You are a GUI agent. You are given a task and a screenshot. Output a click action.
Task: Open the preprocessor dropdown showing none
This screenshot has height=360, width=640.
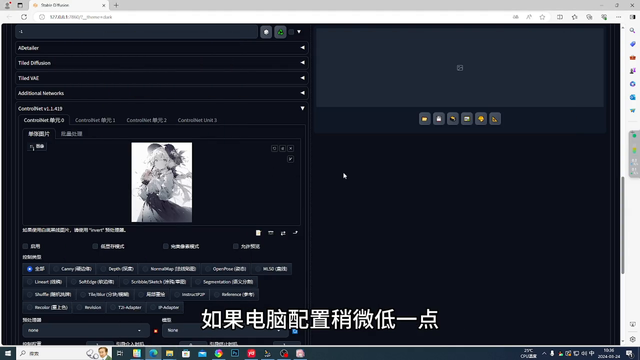tap(85, 330)
